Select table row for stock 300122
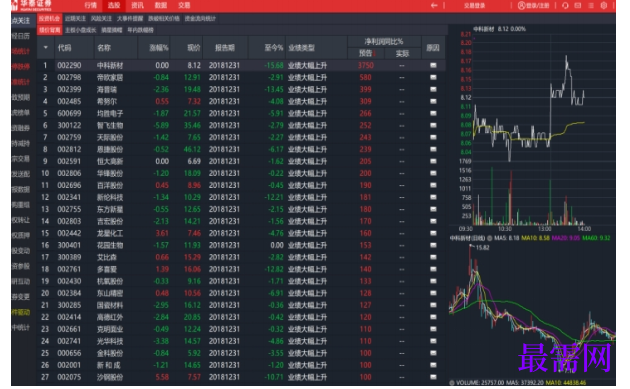Screen dimensions: 630x389 click(241, 125)
